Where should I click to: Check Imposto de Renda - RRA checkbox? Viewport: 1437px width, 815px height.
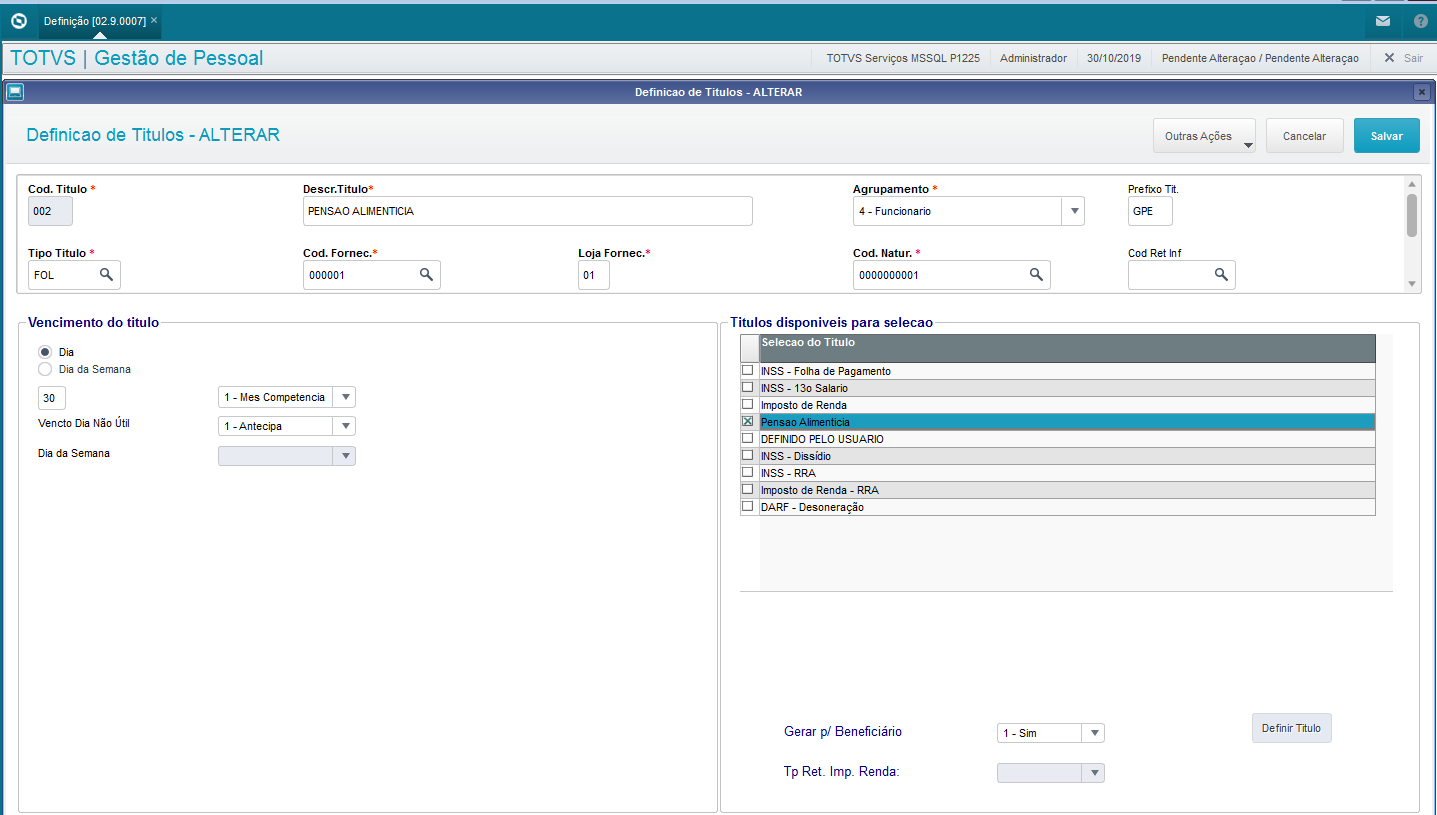tap(747, 489)
